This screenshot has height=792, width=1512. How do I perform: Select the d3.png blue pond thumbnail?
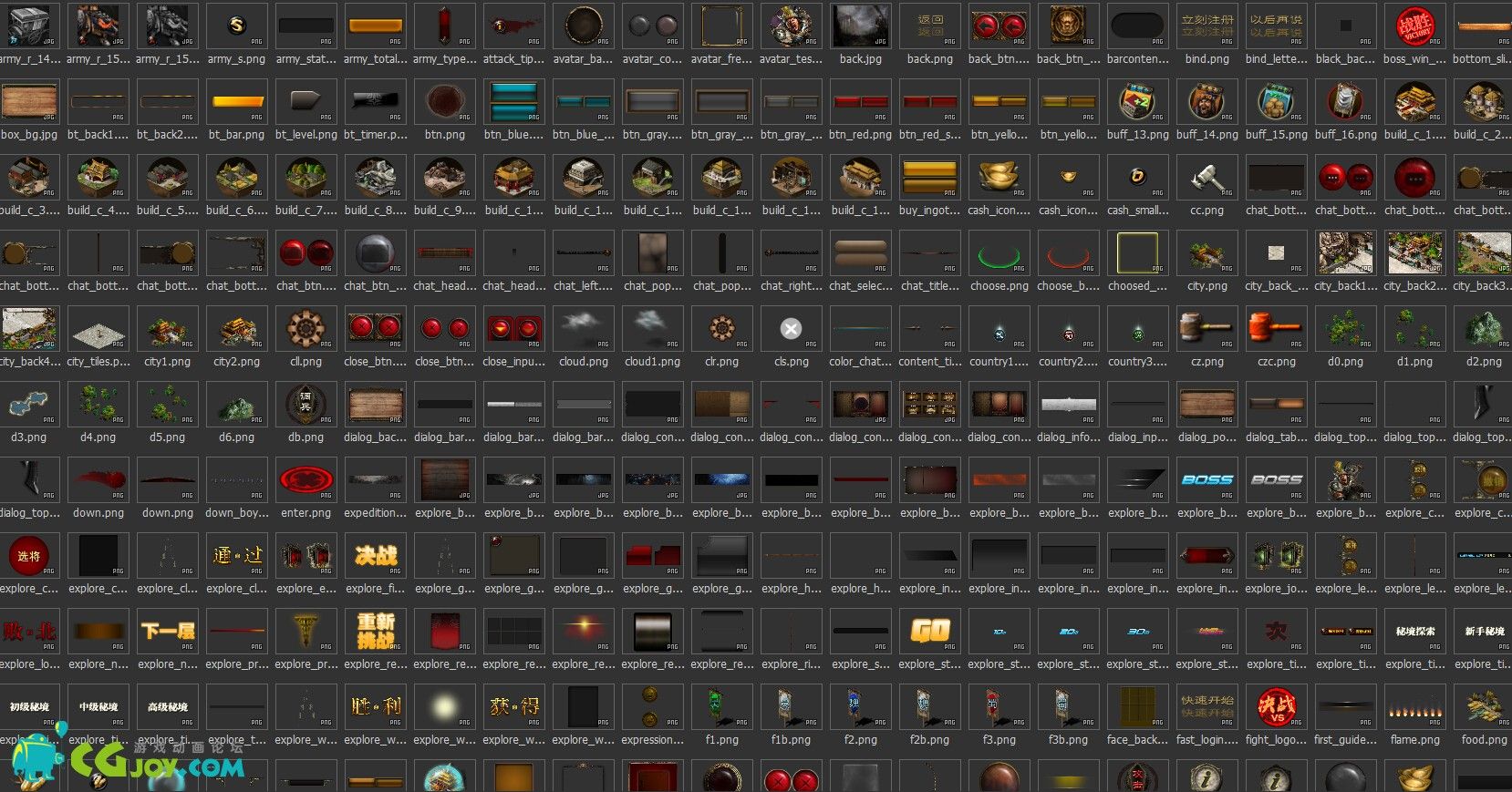[x=29, y=404]
